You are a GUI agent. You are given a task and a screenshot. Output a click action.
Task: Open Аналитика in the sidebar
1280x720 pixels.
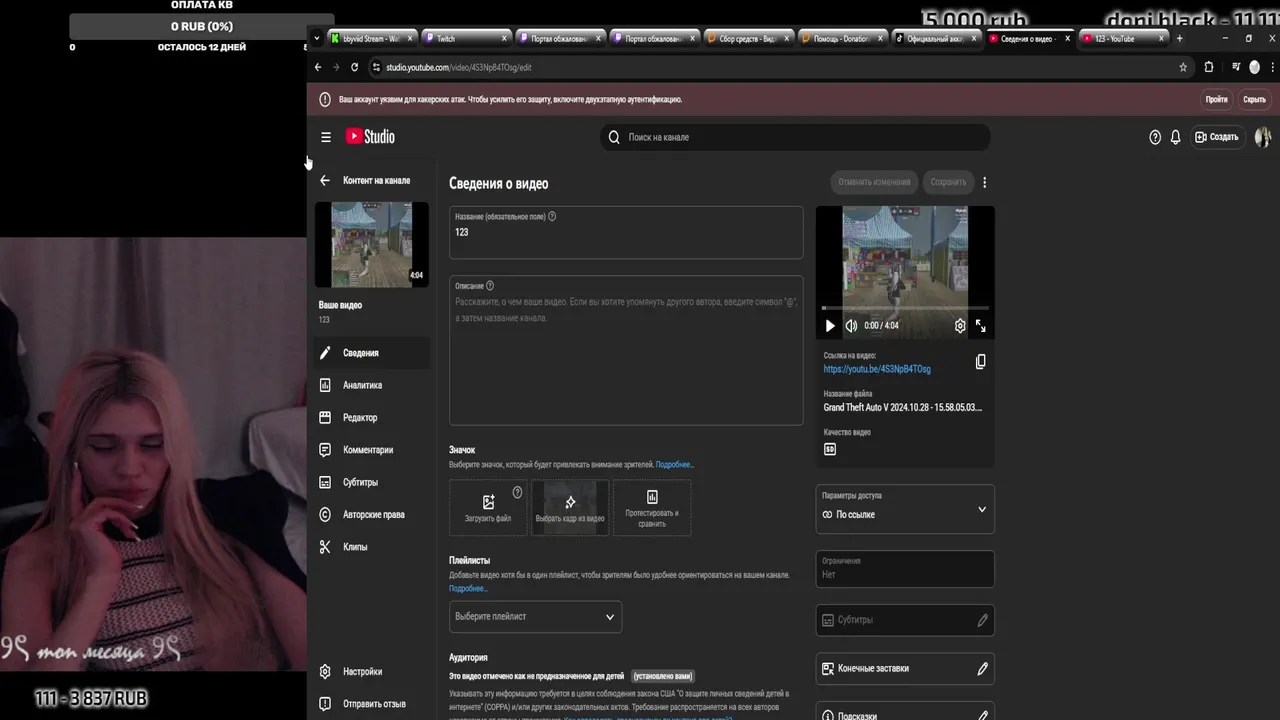(372, 385)
